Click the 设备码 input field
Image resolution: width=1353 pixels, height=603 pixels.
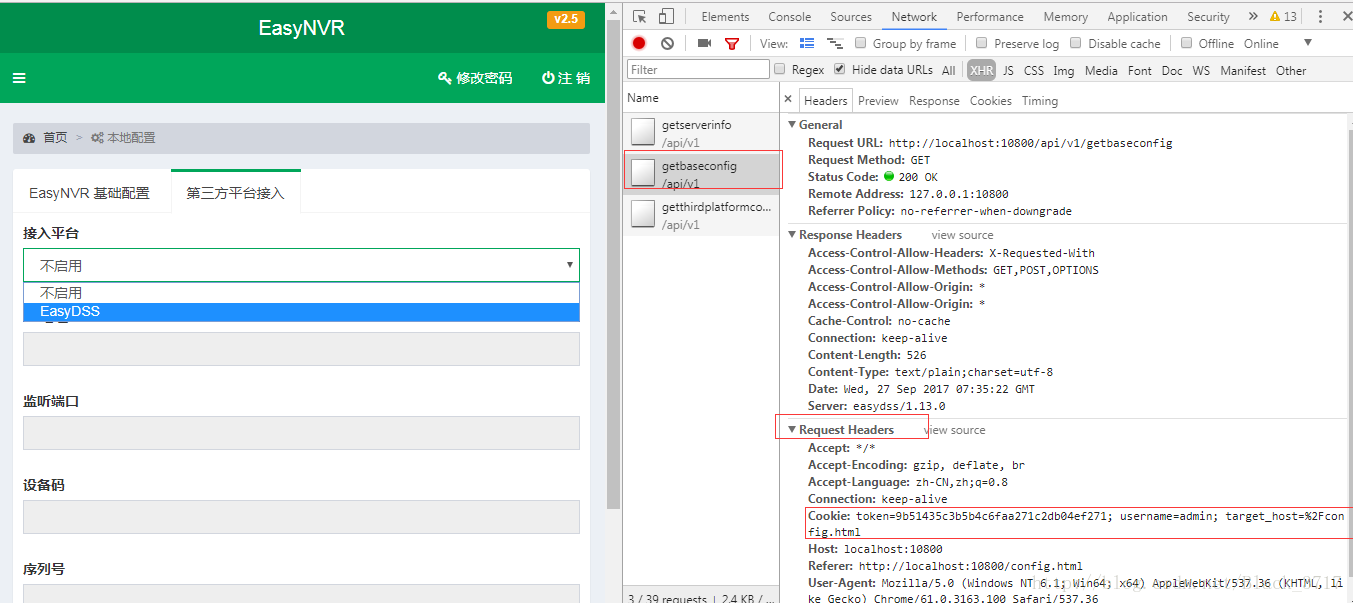click(301, 517)
